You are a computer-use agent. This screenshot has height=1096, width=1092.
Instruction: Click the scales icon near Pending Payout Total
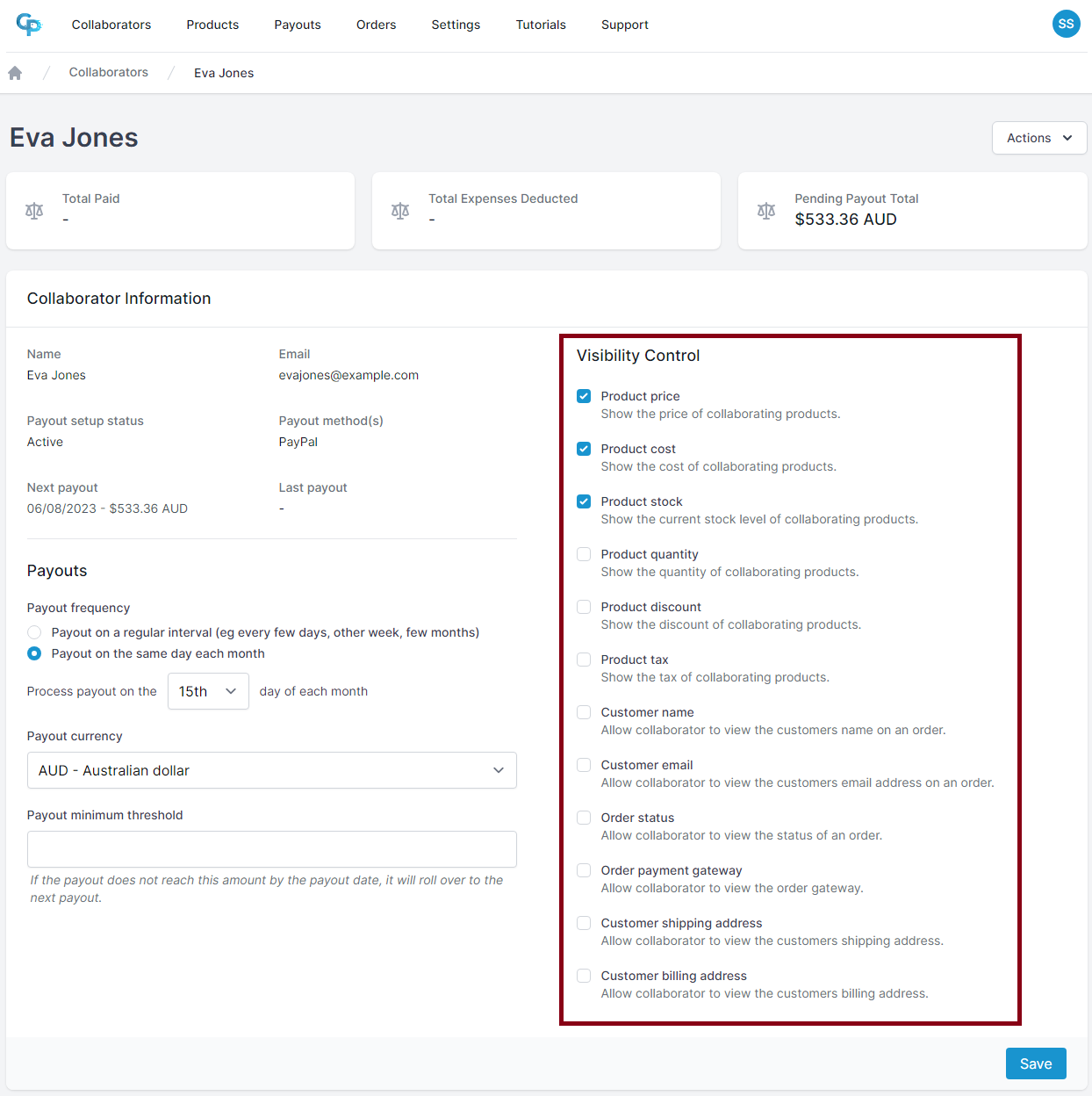(766, 211)
